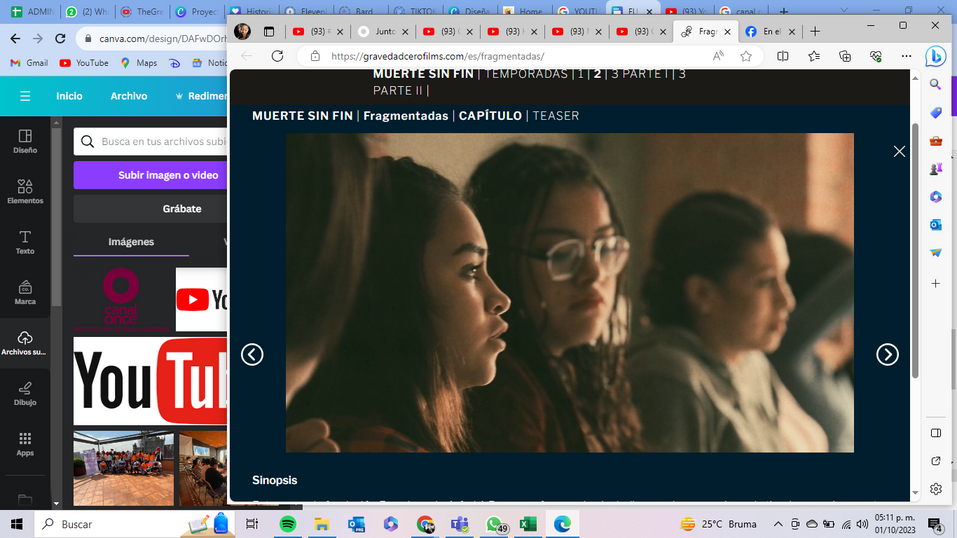Open Windows Start menu
Viewport: 957px width, 538px height.
[16, 524]
